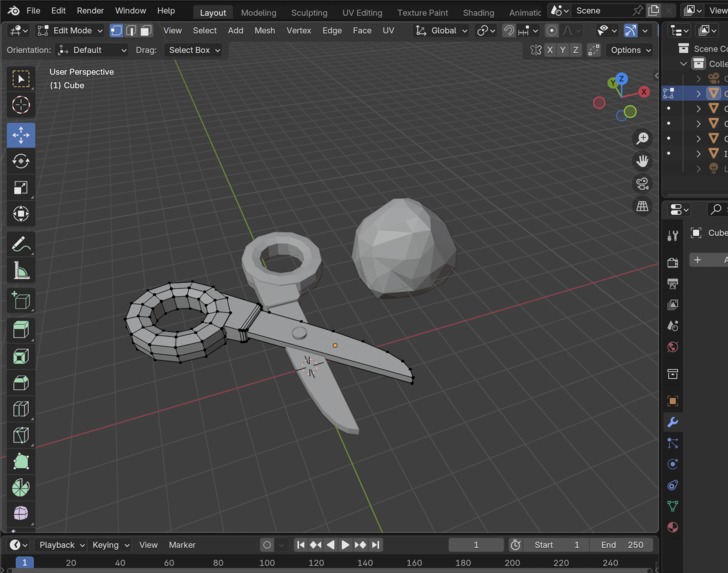Toggle snapping magnet
This screenshot has height=573, width=728.
click(x=509, y=31)
